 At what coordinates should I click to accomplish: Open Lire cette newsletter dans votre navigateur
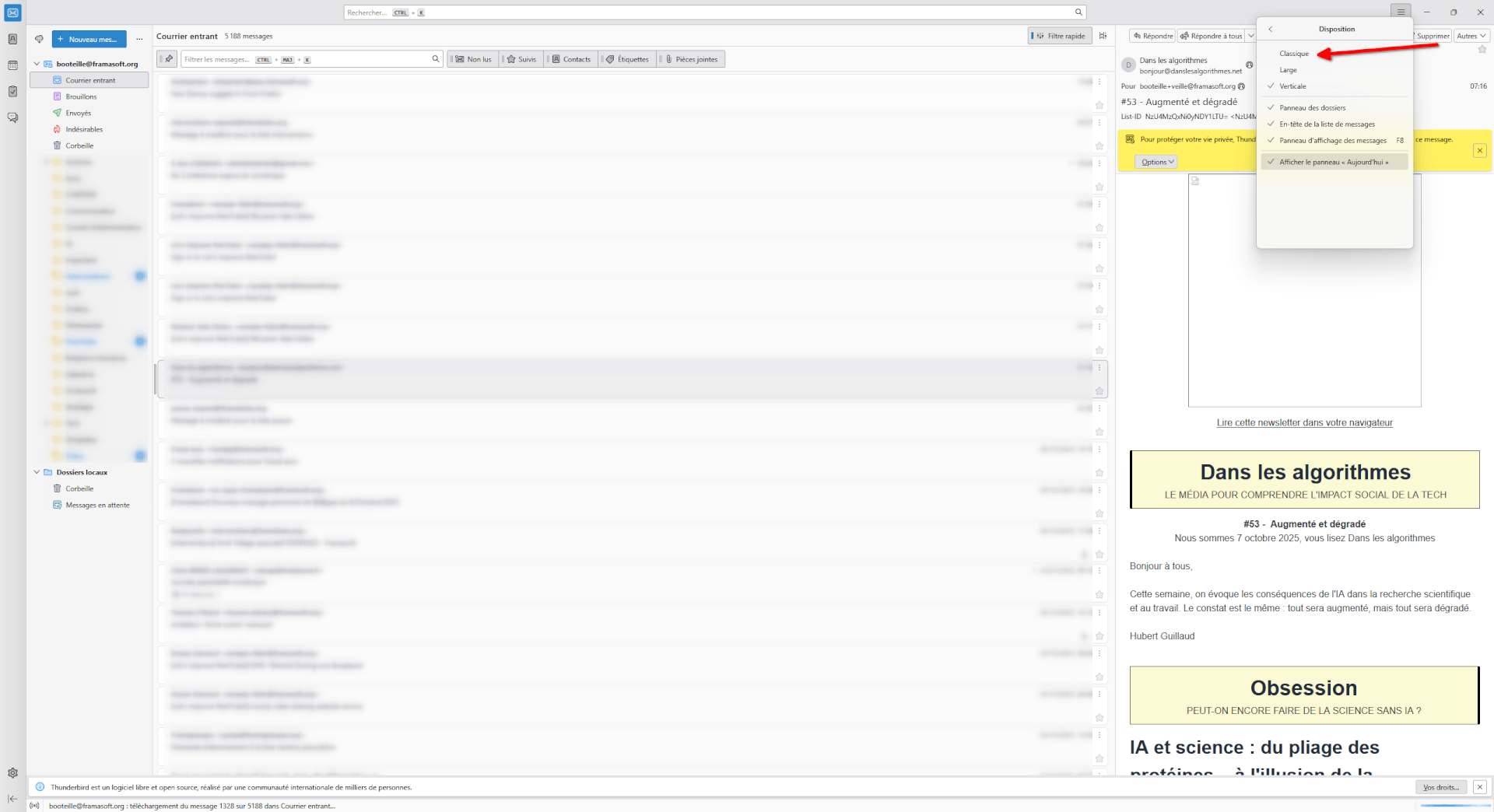pos(1304,423)
